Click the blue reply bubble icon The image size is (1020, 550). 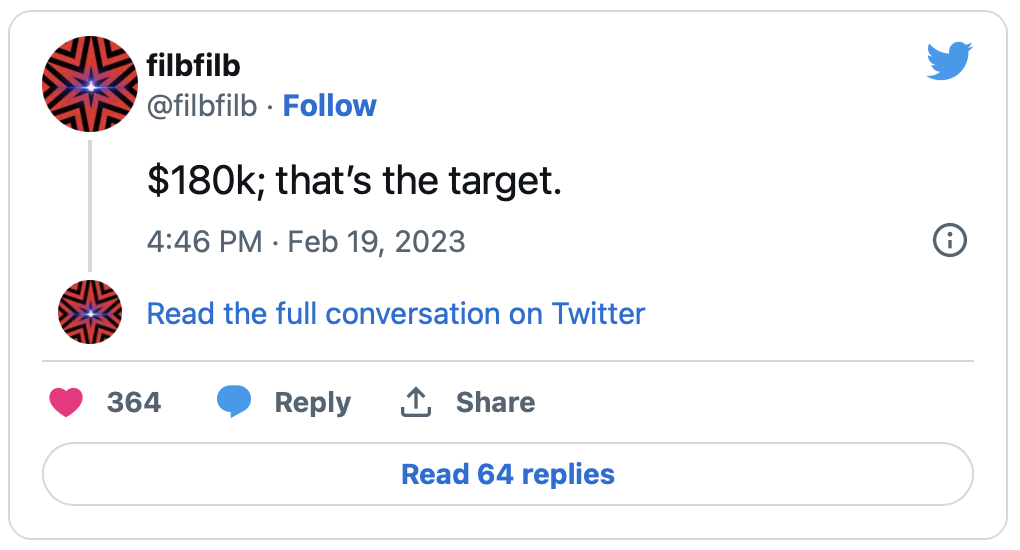pos(234,402)
